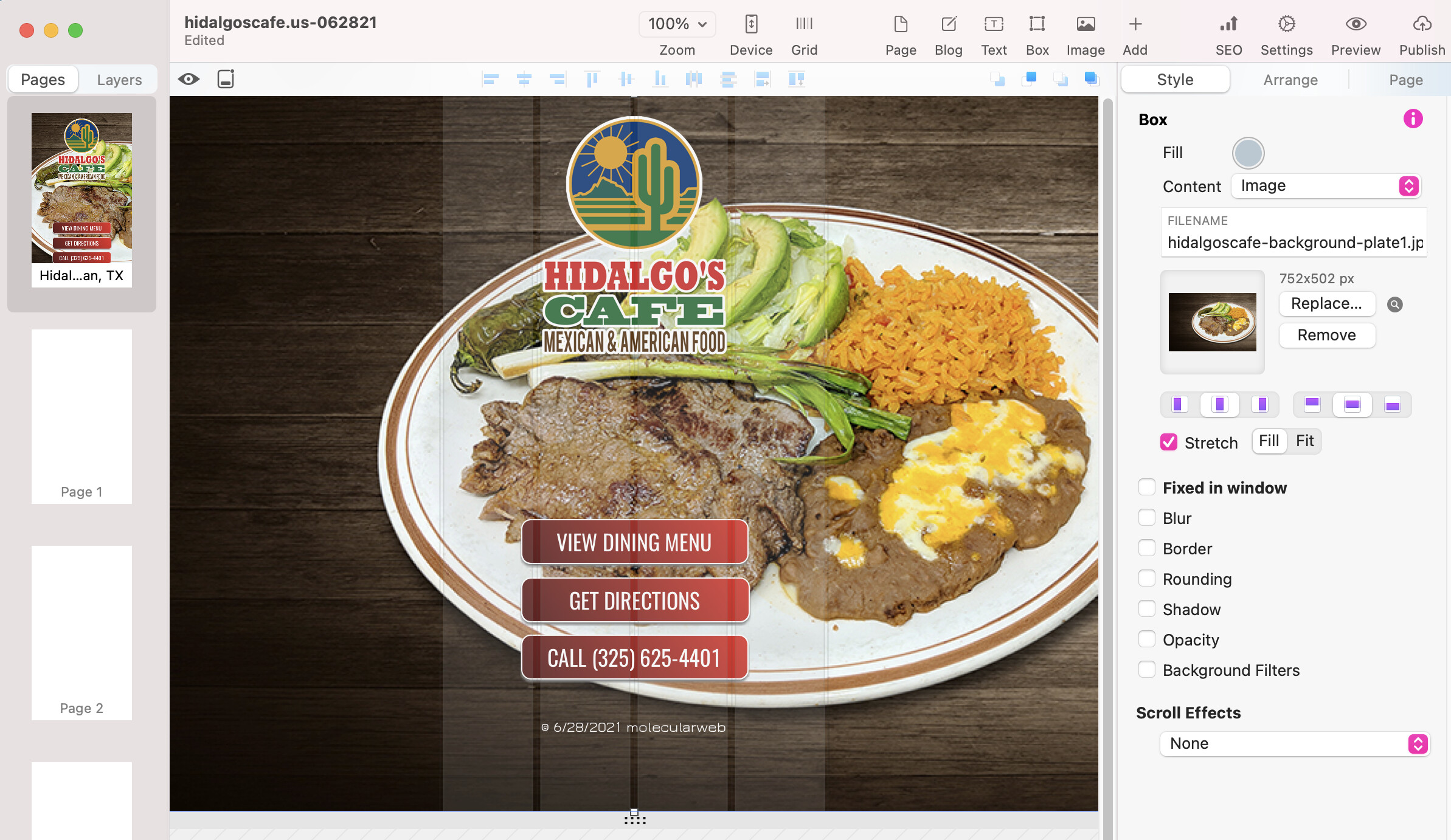Select the Page 1 thumbnail
Viewport: 1451px width, 840px height.
click(81, 416)
